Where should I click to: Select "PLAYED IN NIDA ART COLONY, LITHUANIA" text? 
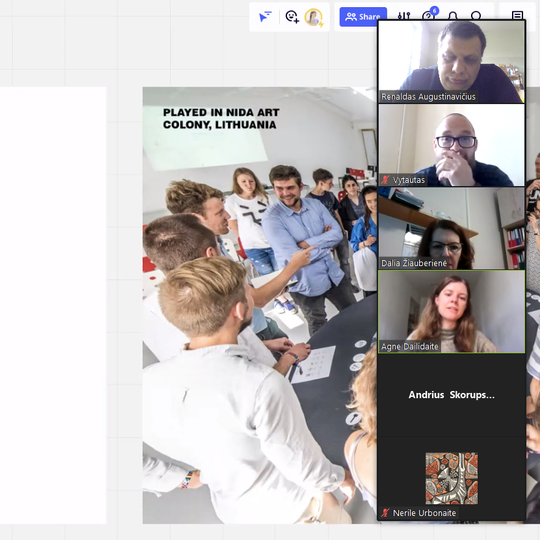coord(221,119)
